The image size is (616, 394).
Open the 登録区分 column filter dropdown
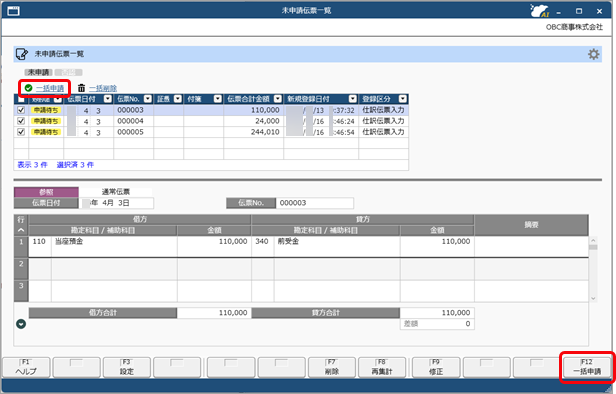tap(403, 99)
